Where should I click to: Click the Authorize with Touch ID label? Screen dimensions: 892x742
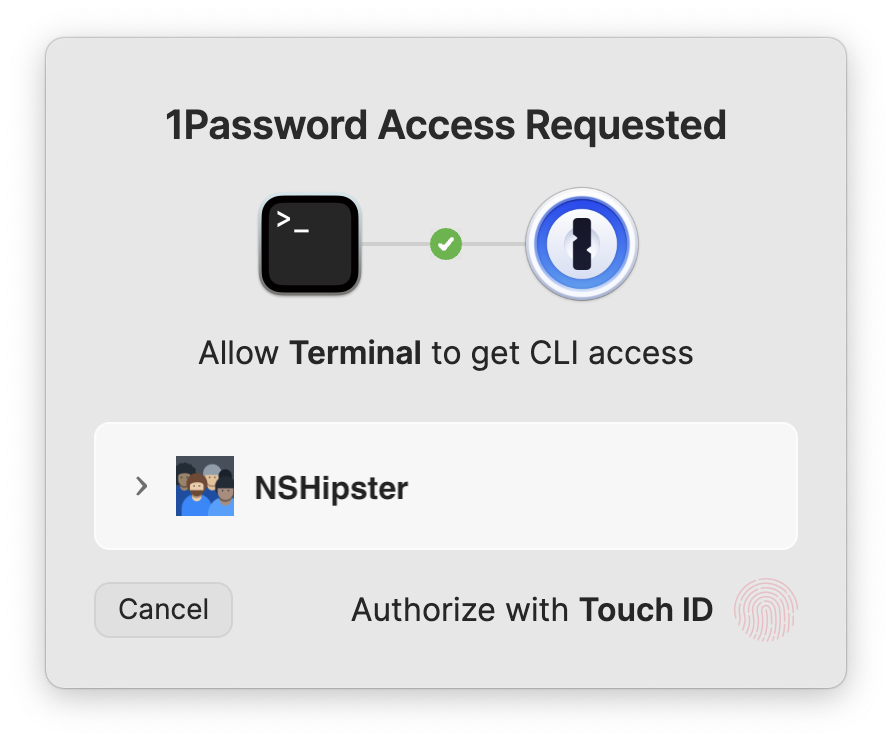point(532,610)
